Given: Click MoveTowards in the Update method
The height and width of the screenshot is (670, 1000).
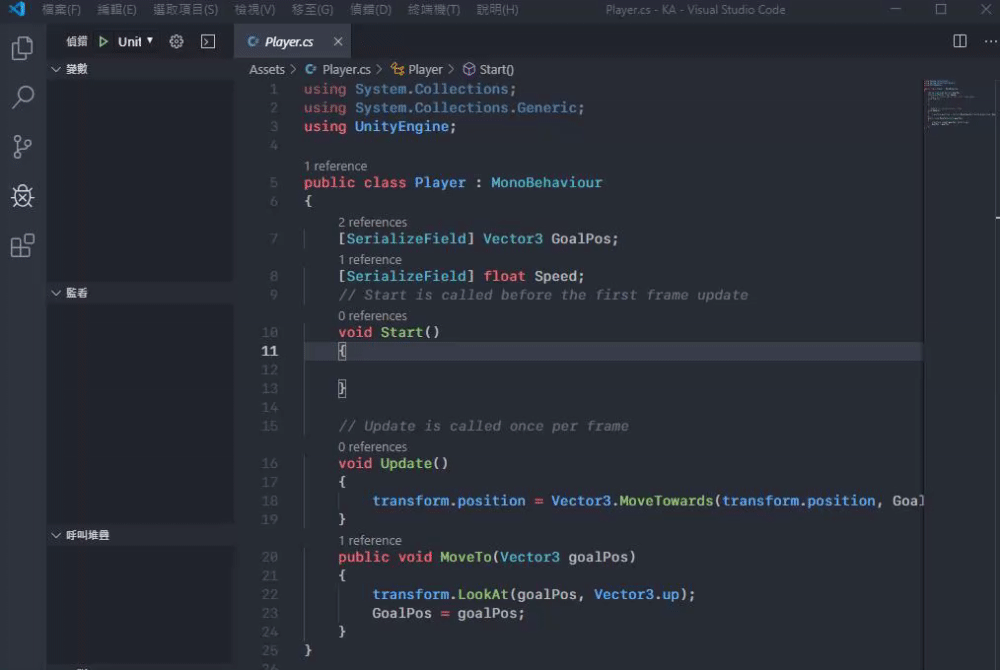Looking at the screenshot, I should pos(666,501).
